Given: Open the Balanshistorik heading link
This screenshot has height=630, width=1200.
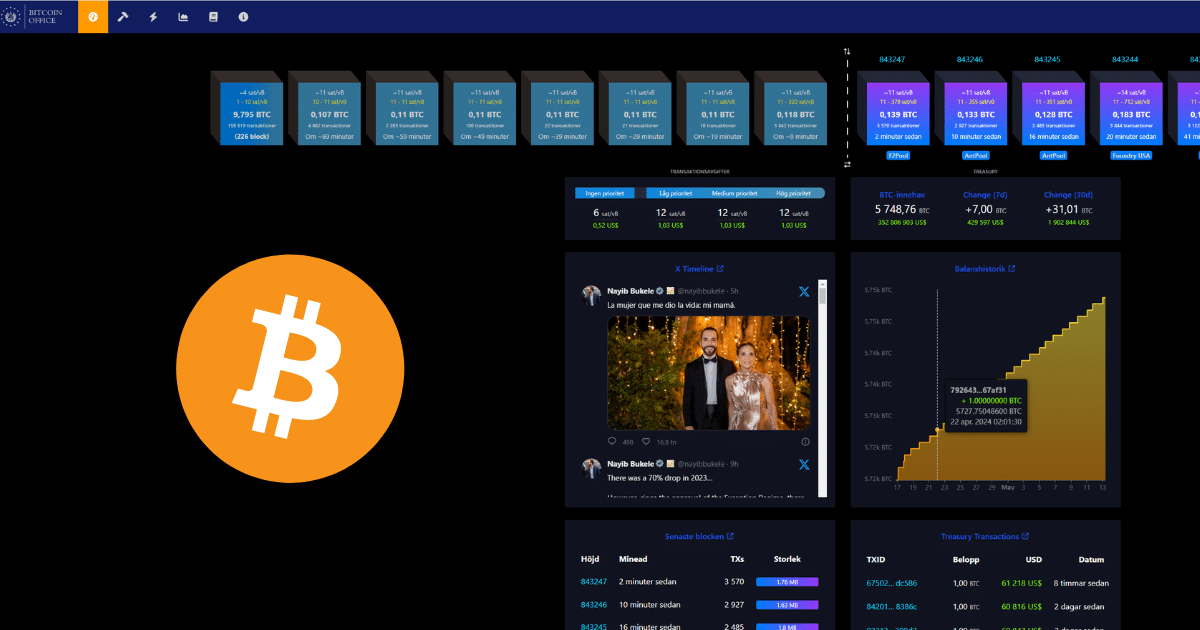Looking at the screenshot, I should coord(979,269).
